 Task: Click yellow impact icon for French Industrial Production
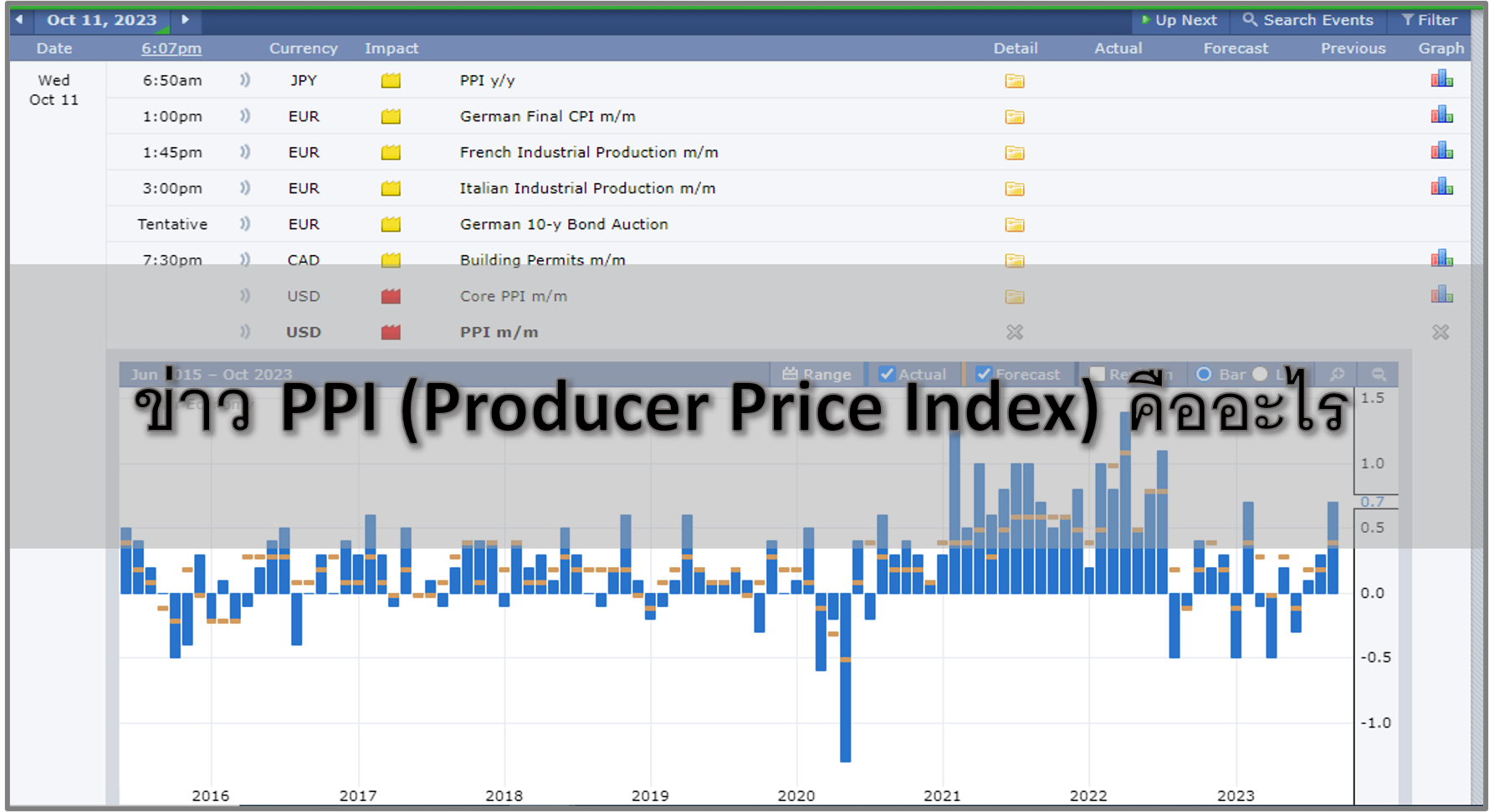(x=391, y=152)
